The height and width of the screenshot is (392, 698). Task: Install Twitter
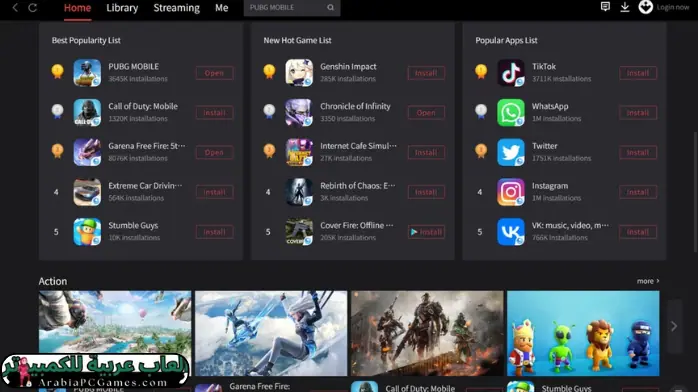pos(638,152)
